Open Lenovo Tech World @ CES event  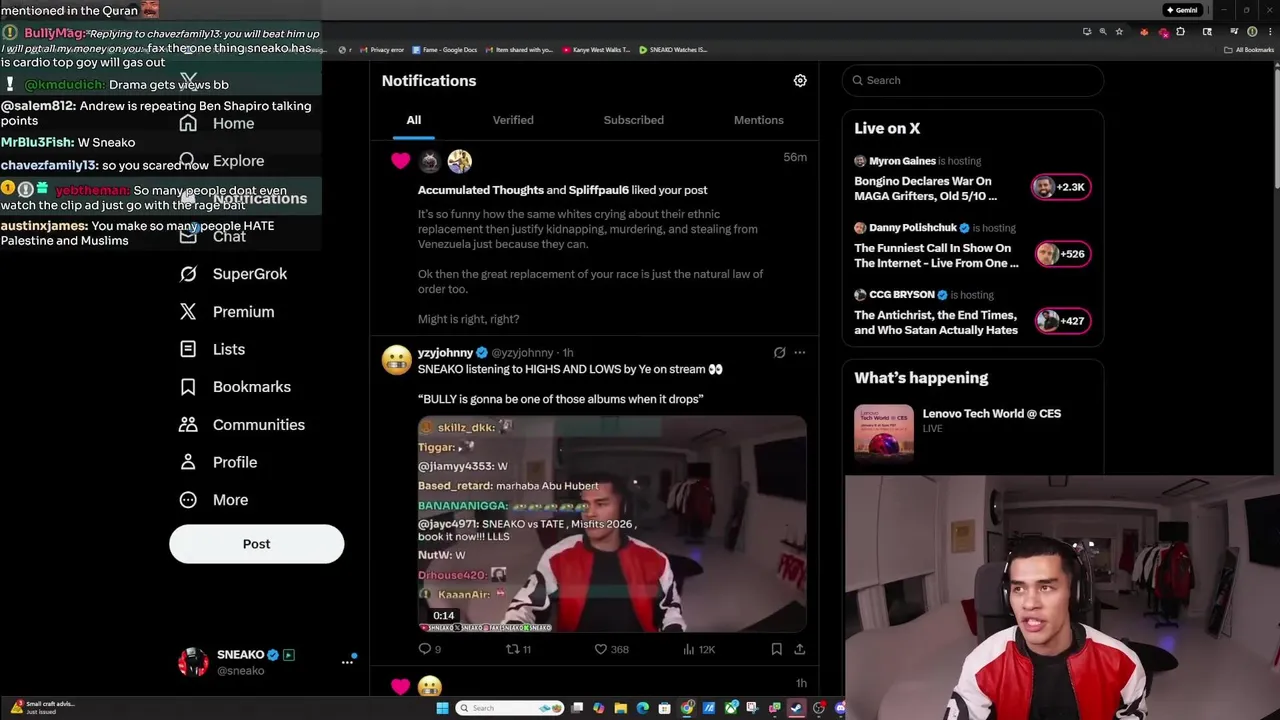[991, 414]
